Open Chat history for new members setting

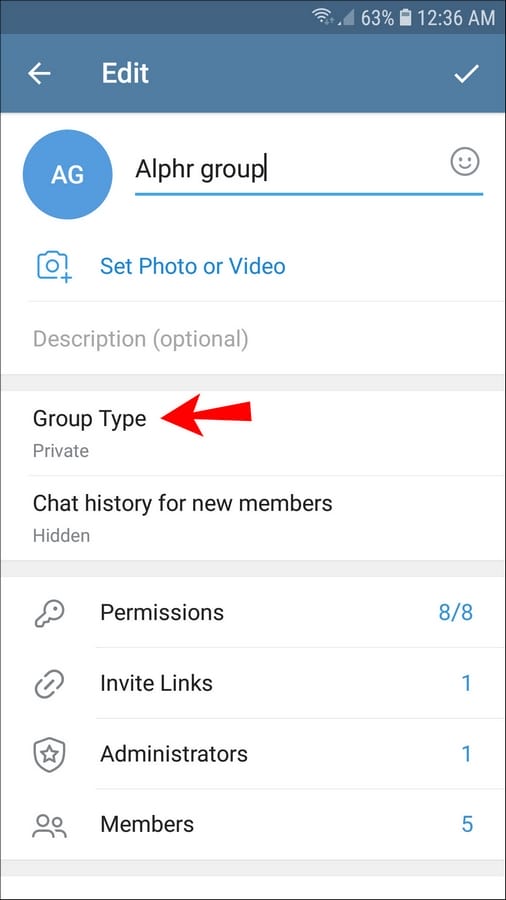point(253,518)
